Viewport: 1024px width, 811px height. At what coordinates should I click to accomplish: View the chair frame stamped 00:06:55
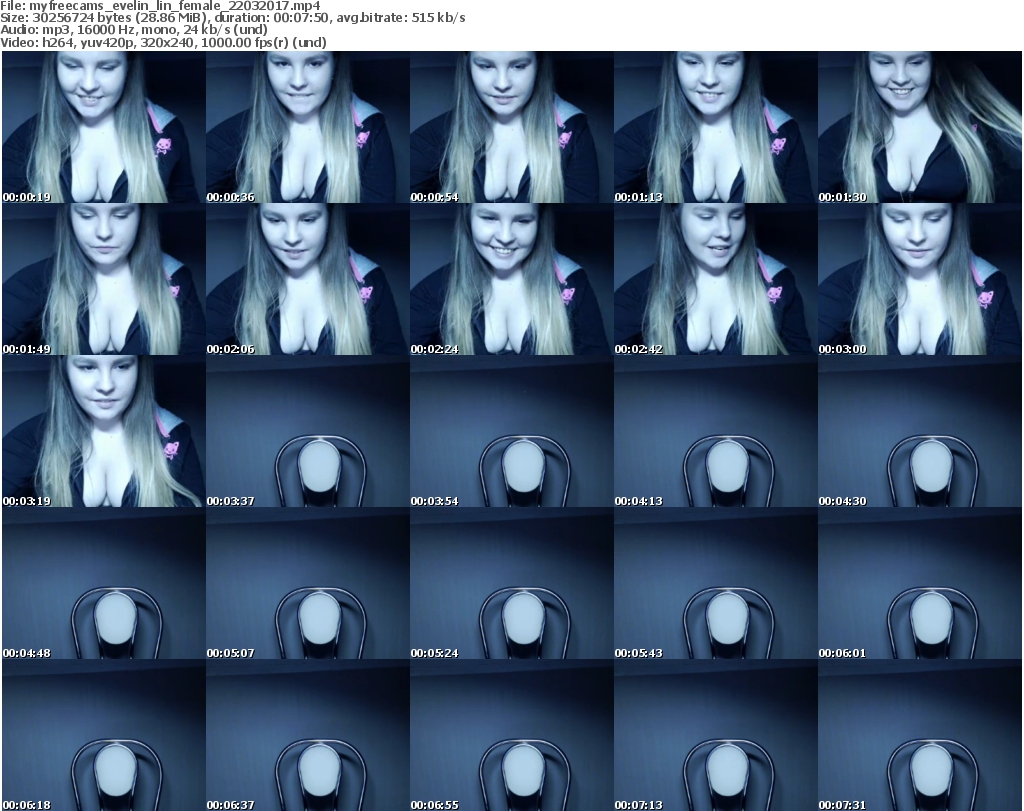pos(511,735)
